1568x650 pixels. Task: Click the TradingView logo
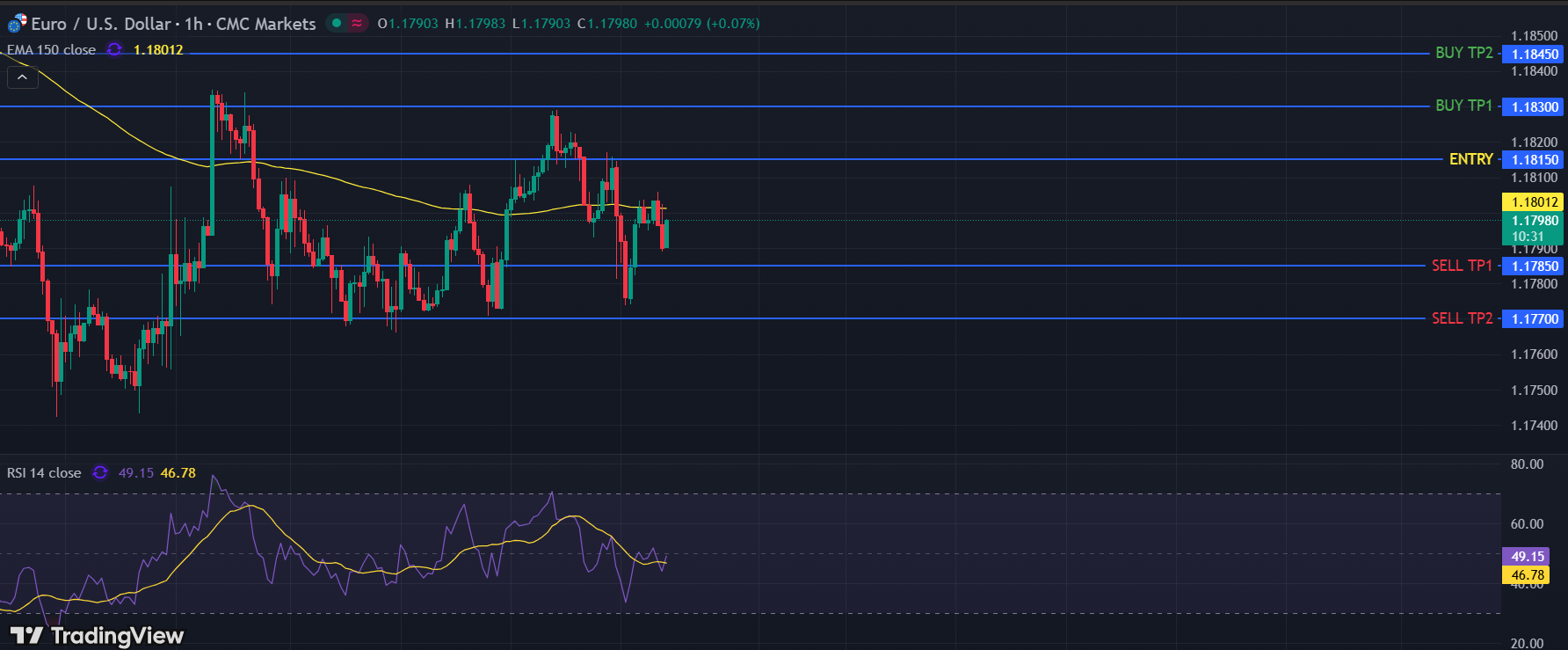click(x=97, y=635)
